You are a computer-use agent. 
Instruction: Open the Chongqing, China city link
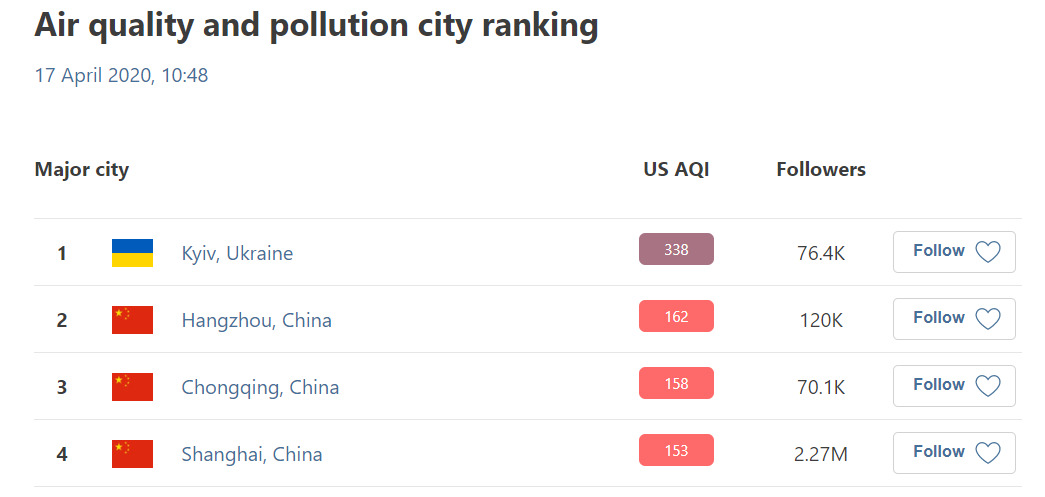coord(260,387)
